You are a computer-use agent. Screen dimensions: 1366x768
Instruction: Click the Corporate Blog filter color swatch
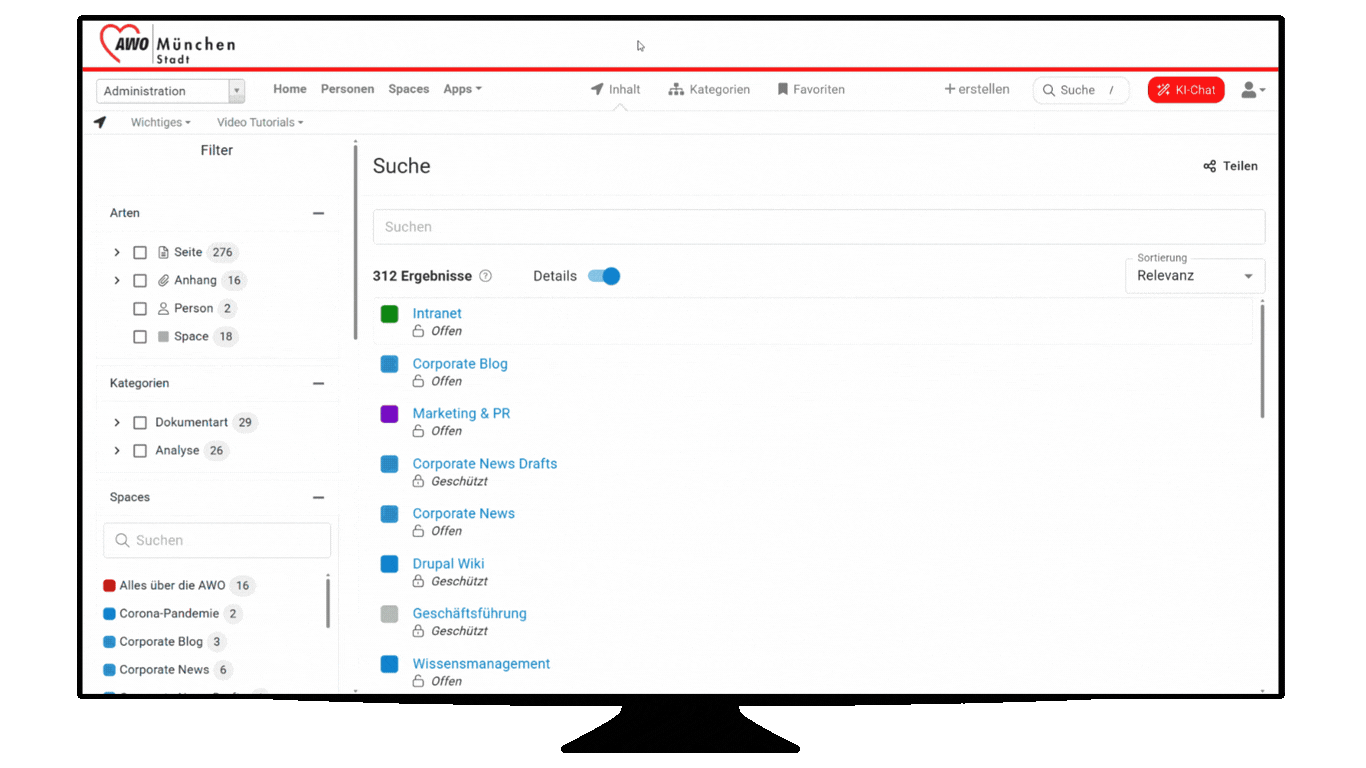point(110,642)
